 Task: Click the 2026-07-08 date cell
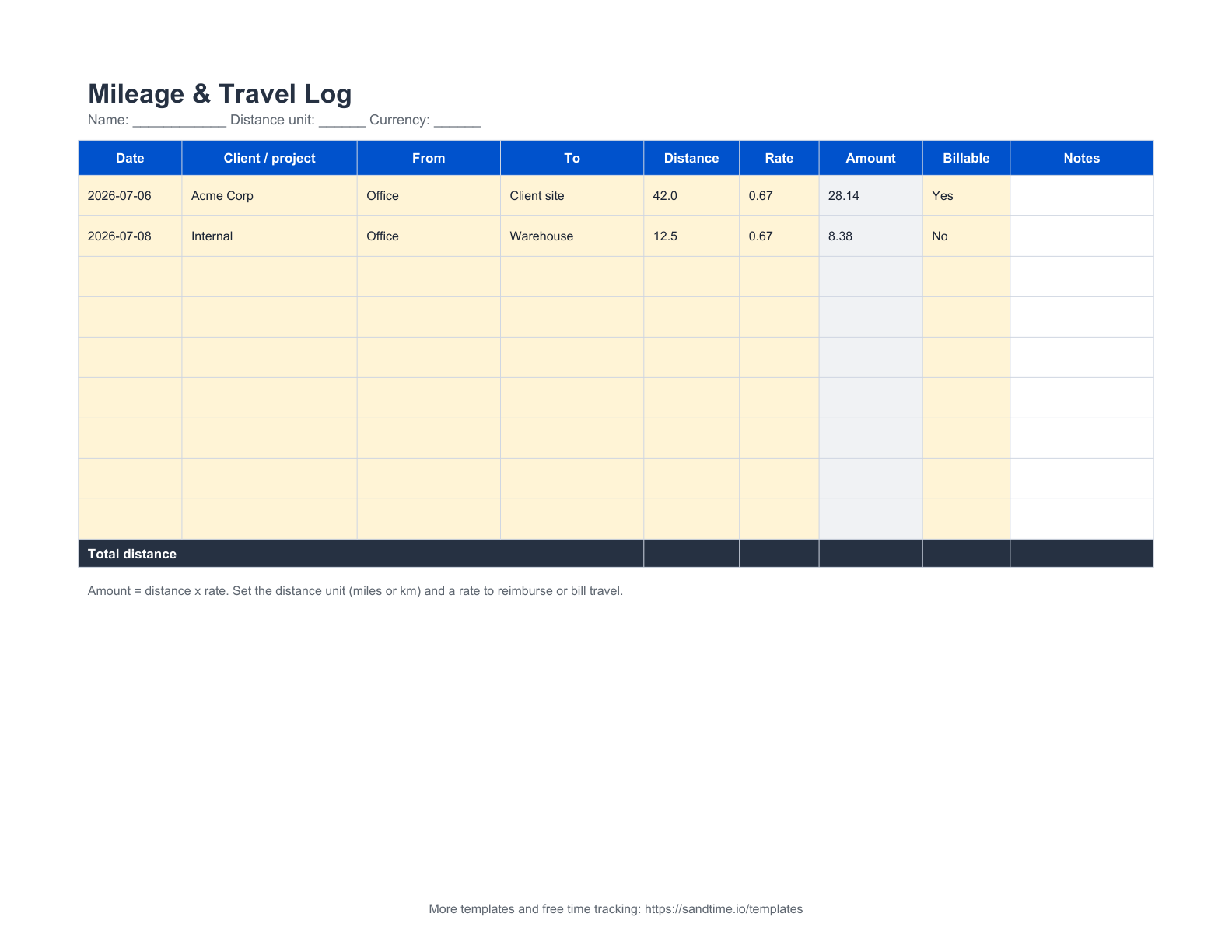130,236
